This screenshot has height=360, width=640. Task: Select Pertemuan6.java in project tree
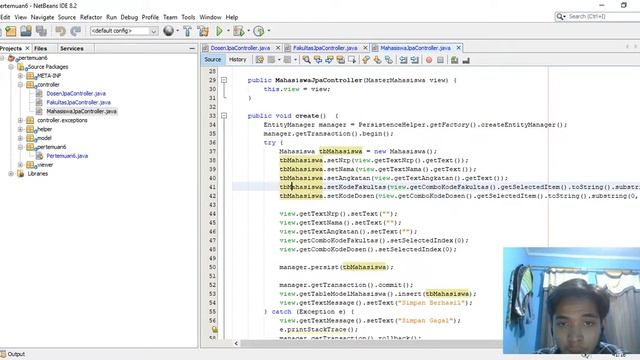coord(67,156)
